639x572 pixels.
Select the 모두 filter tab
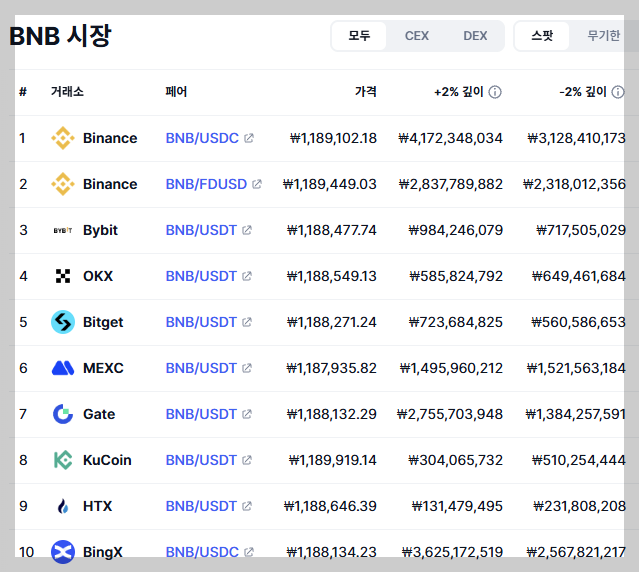[359, 36]
